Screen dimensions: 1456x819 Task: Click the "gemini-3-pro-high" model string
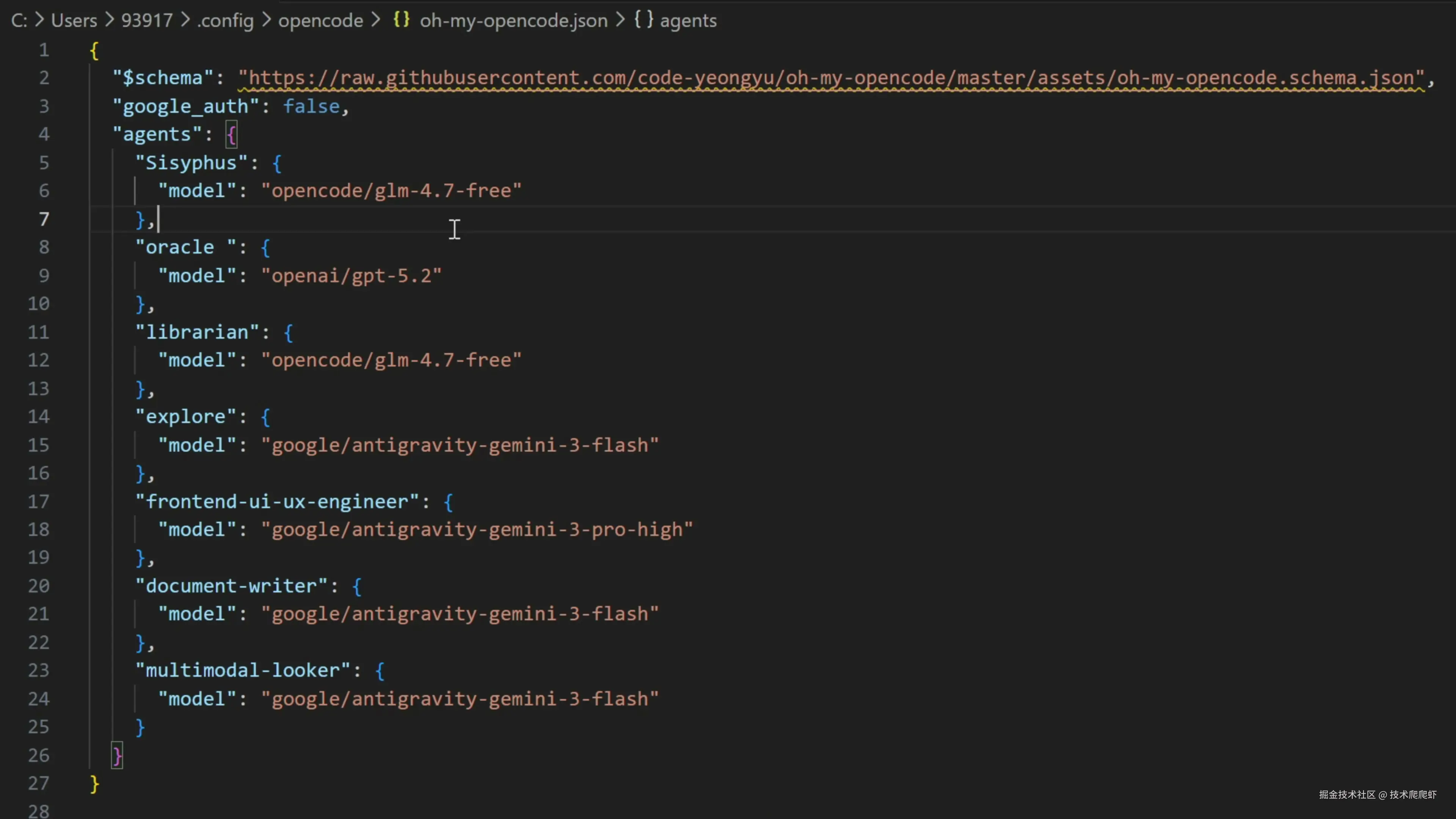(477, 530)
